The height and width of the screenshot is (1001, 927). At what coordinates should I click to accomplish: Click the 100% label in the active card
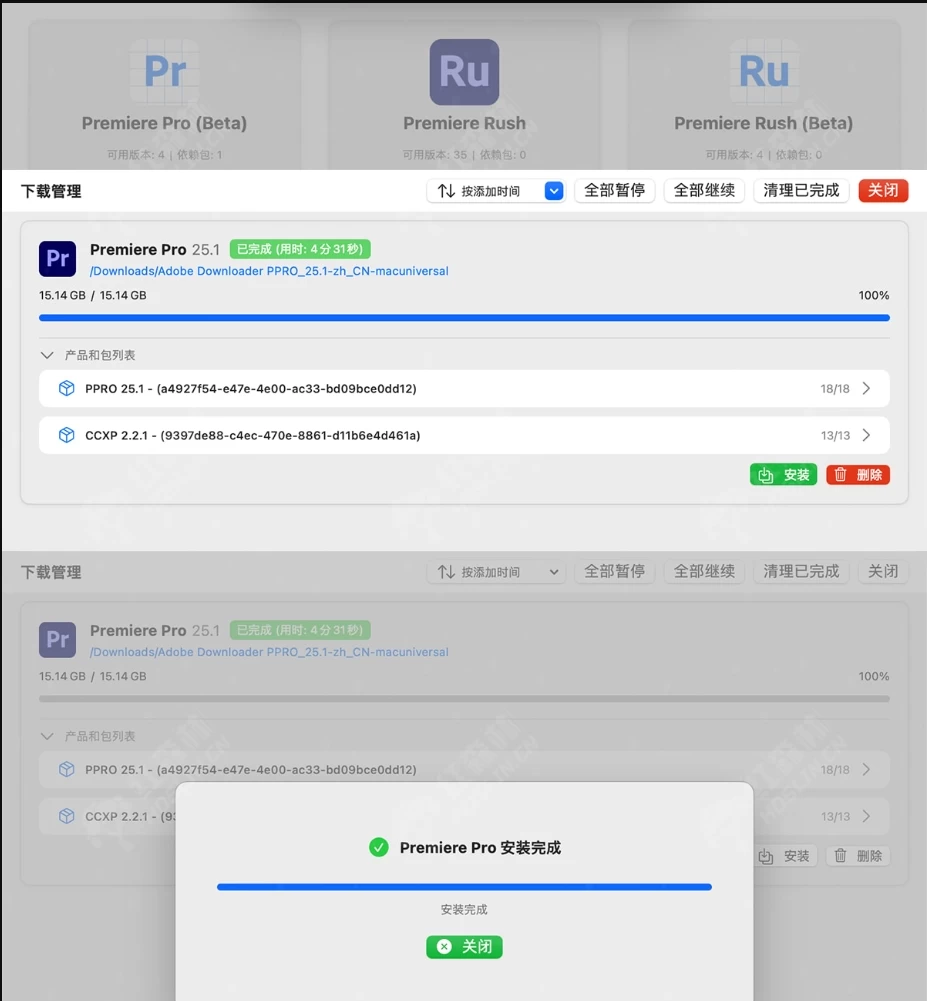coord(873,295)
